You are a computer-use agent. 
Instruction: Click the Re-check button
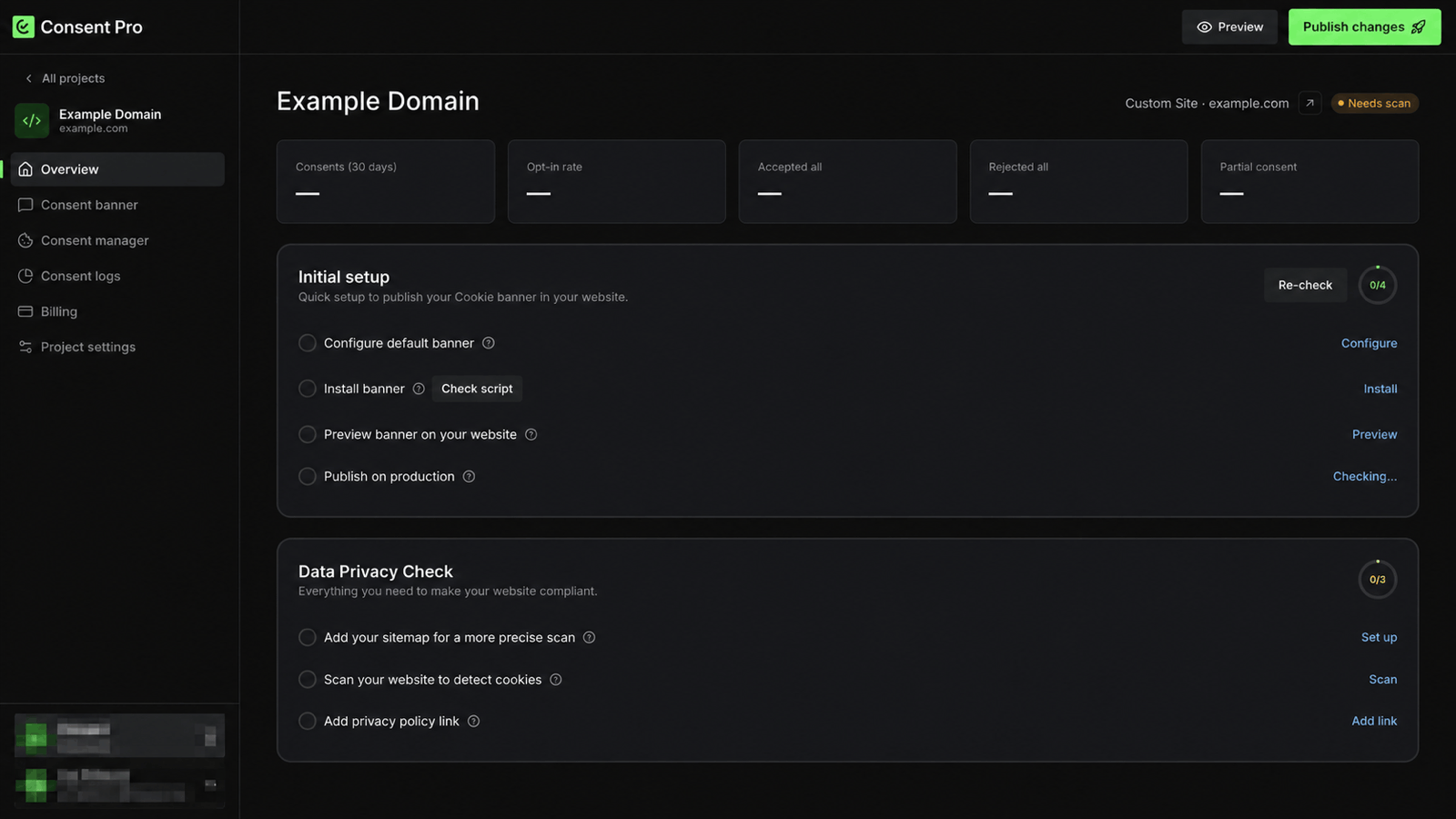click(1305, 285)
